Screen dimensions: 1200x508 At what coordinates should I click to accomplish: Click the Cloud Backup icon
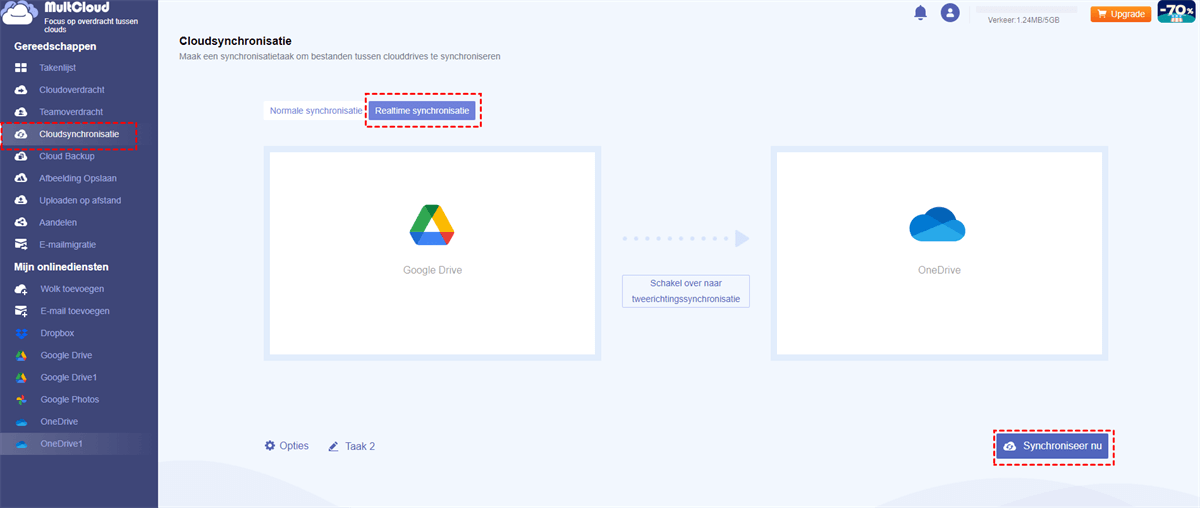21,156
